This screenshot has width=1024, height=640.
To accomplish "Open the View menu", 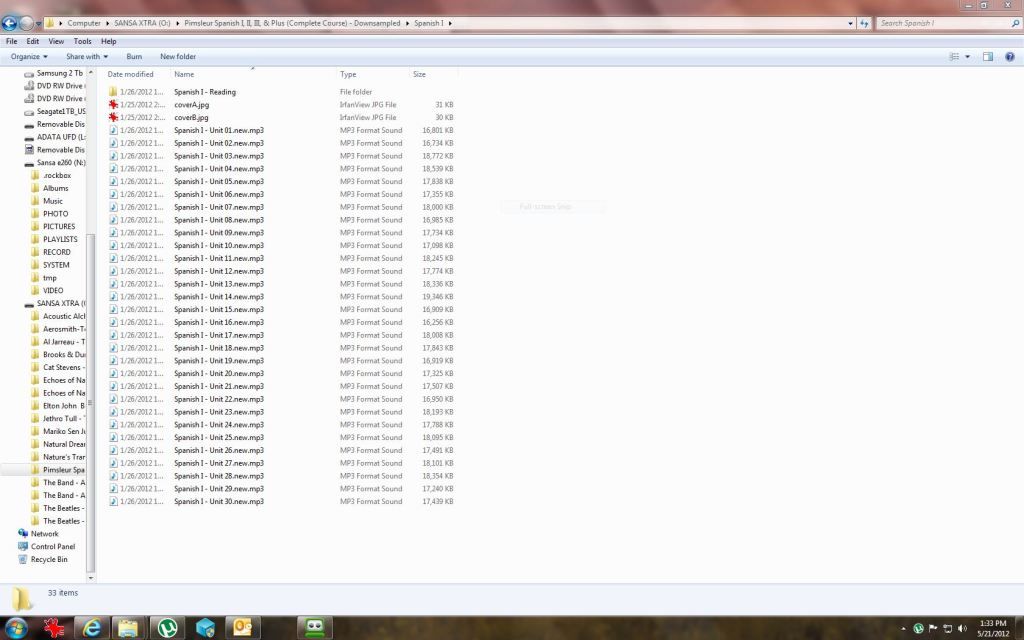I will point(56,41).
